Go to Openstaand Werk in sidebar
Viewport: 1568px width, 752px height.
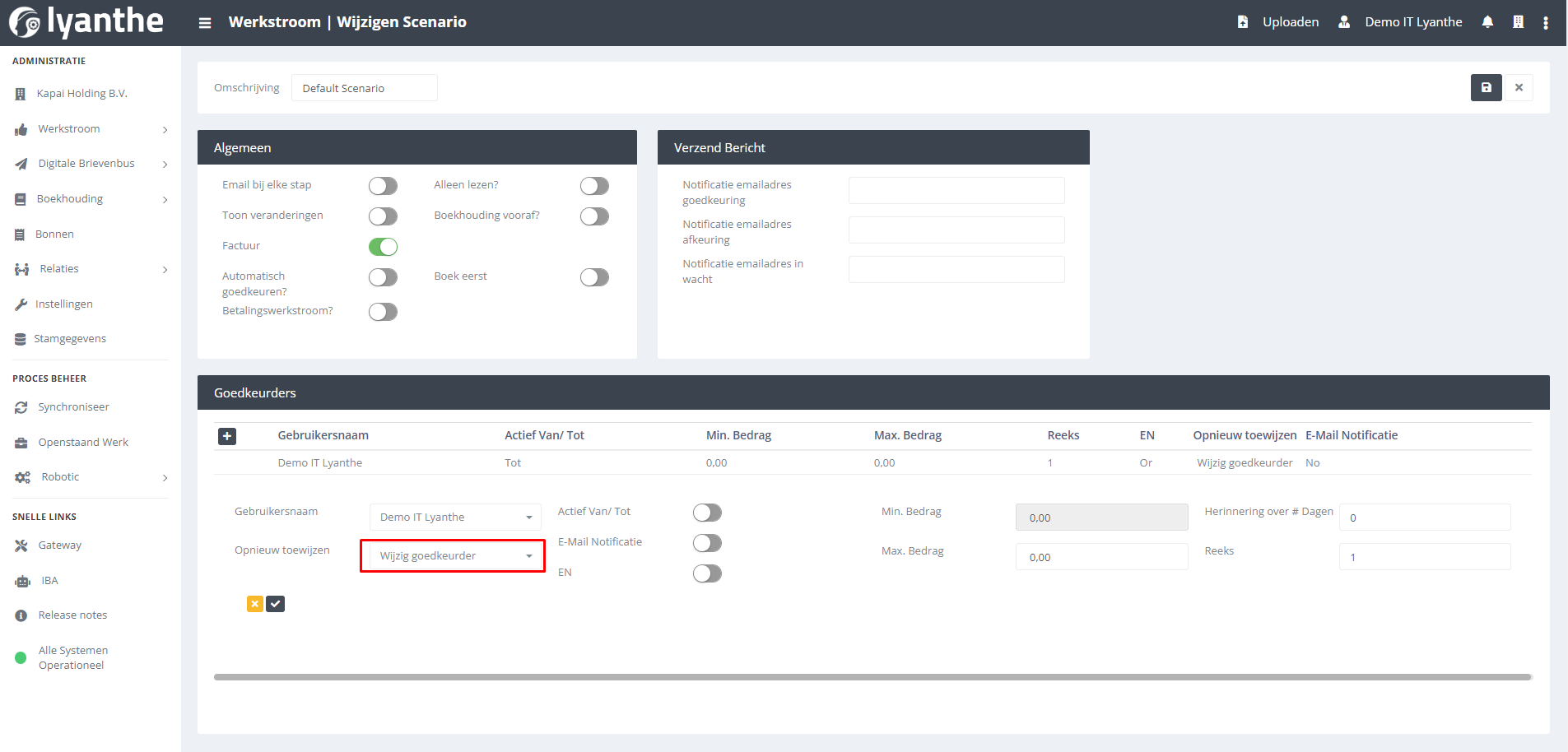83,443
